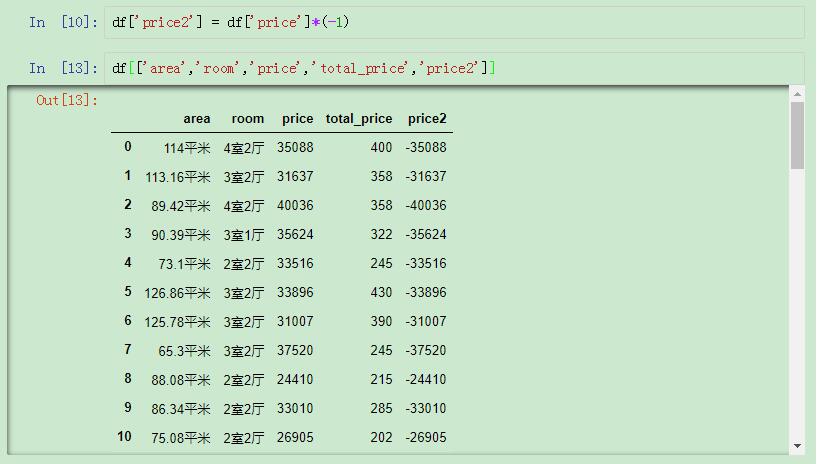Click row index 10 in the dataframe

pos(124,437)
